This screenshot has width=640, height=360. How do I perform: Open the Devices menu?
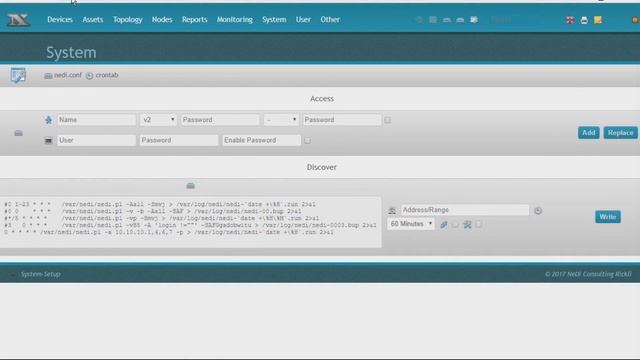(60, 20)
